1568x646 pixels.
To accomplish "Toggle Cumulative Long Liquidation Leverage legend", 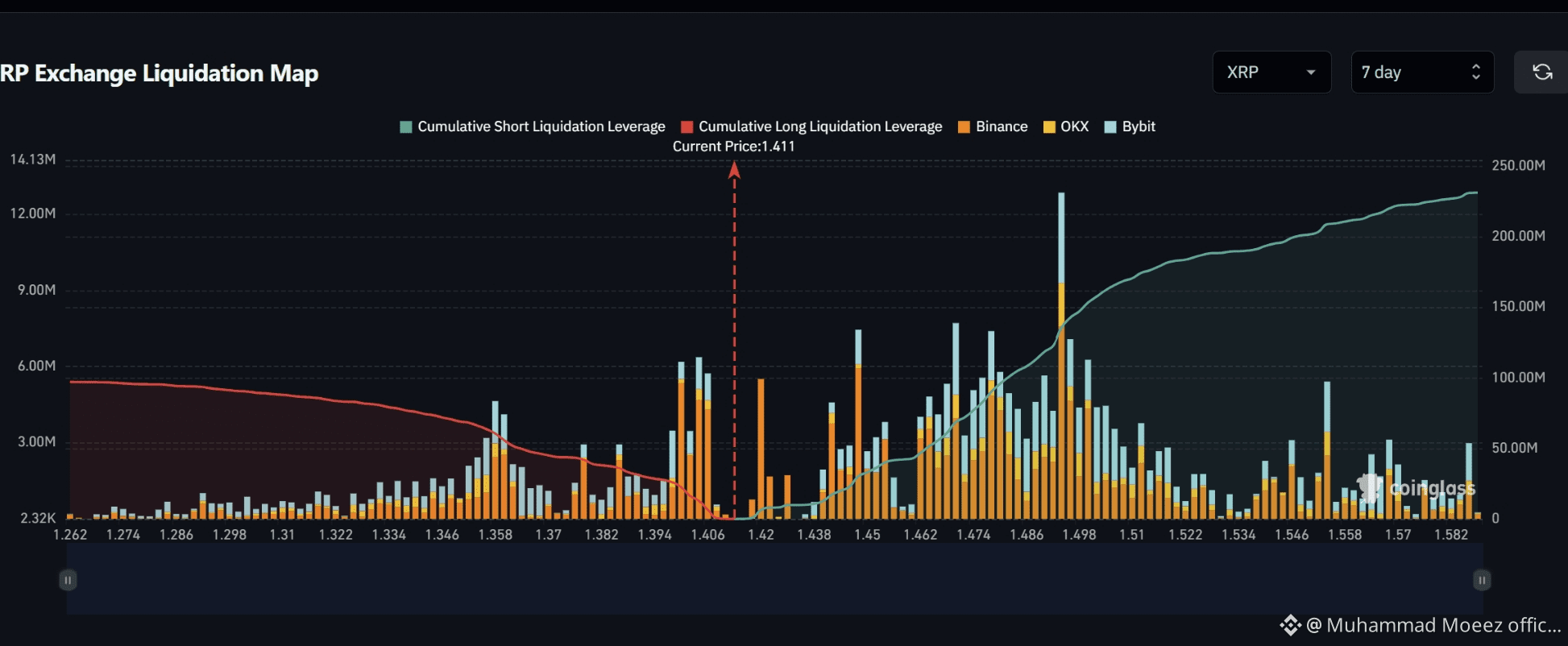I will 811,126.
